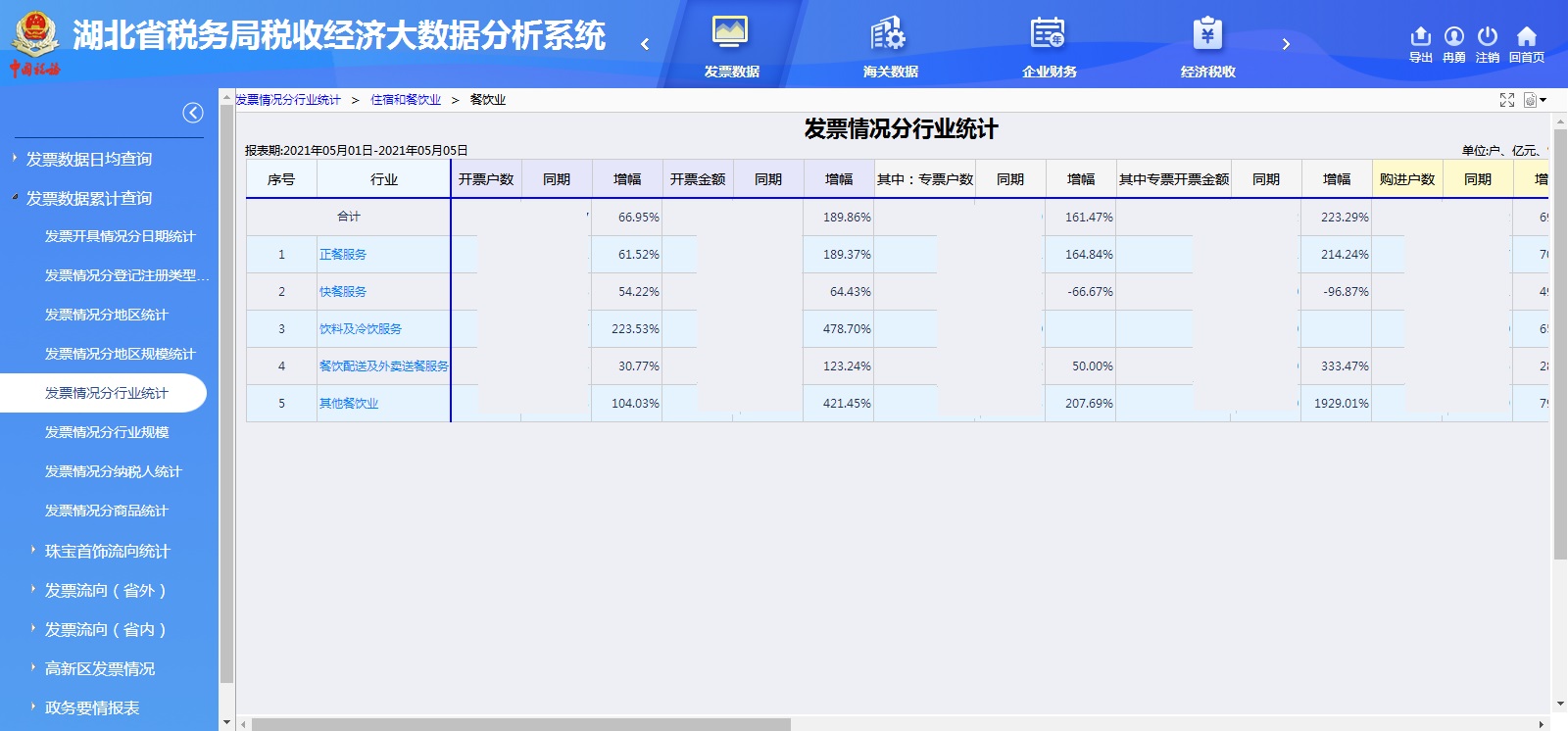This screenshot has height=731, width=1568.
Task: Click 其中：专票户数 column header
Action: pyautogui.click(x=925, y=179)
